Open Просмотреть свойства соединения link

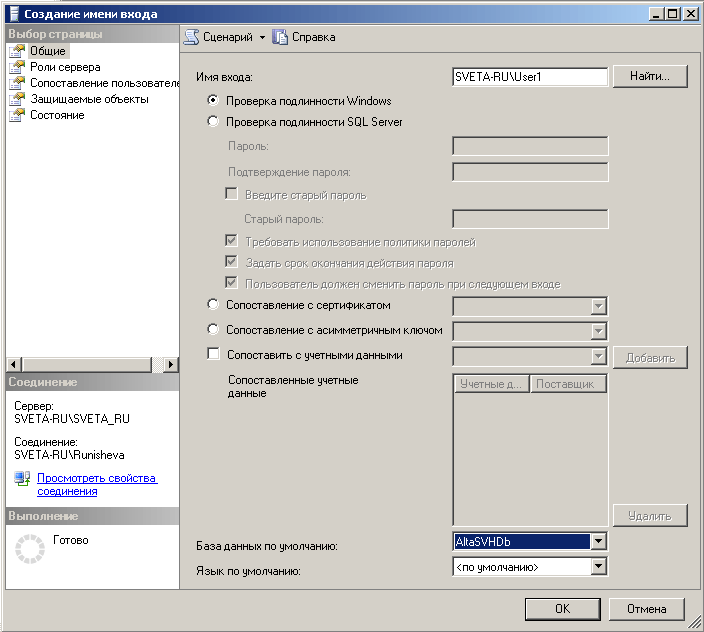(x=96, y=485)
